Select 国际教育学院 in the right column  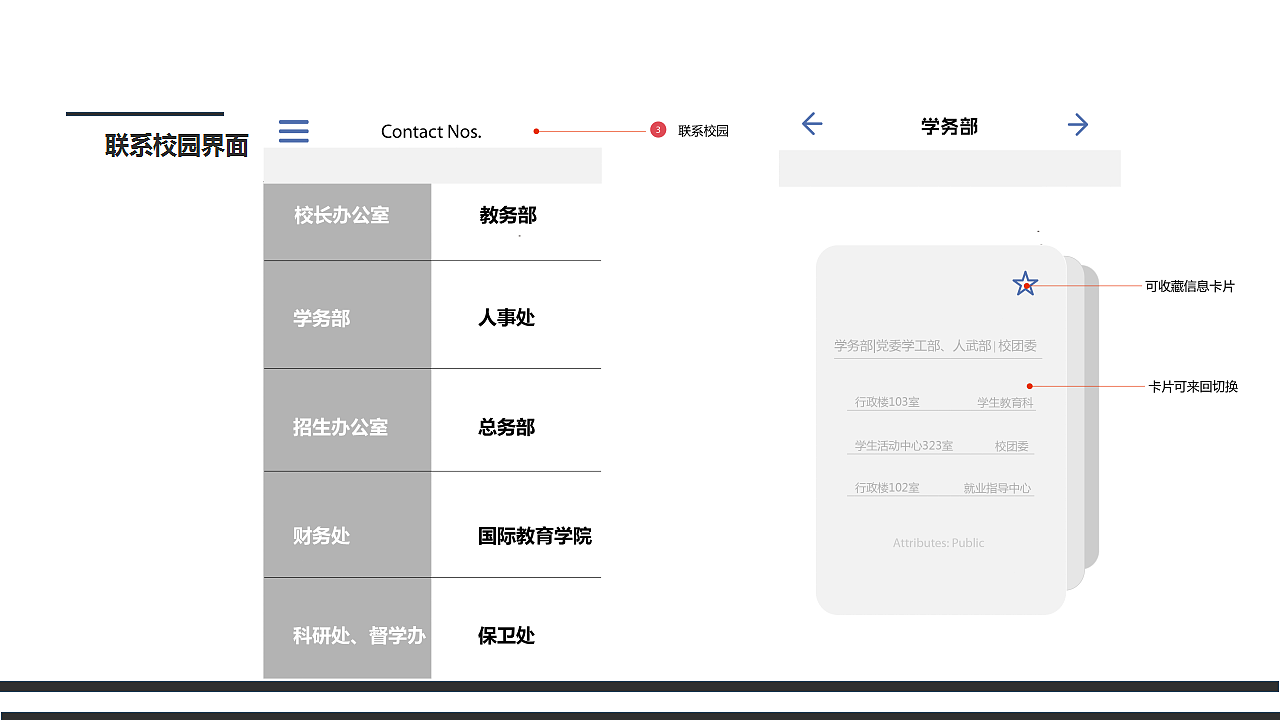click(x=534, y=536)
